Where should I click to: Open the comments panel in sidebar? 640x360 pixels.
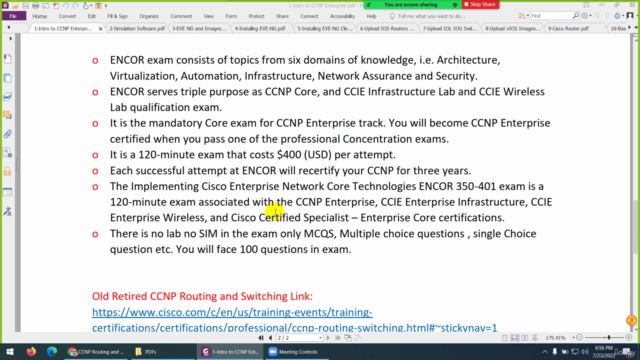pos(7,116)
